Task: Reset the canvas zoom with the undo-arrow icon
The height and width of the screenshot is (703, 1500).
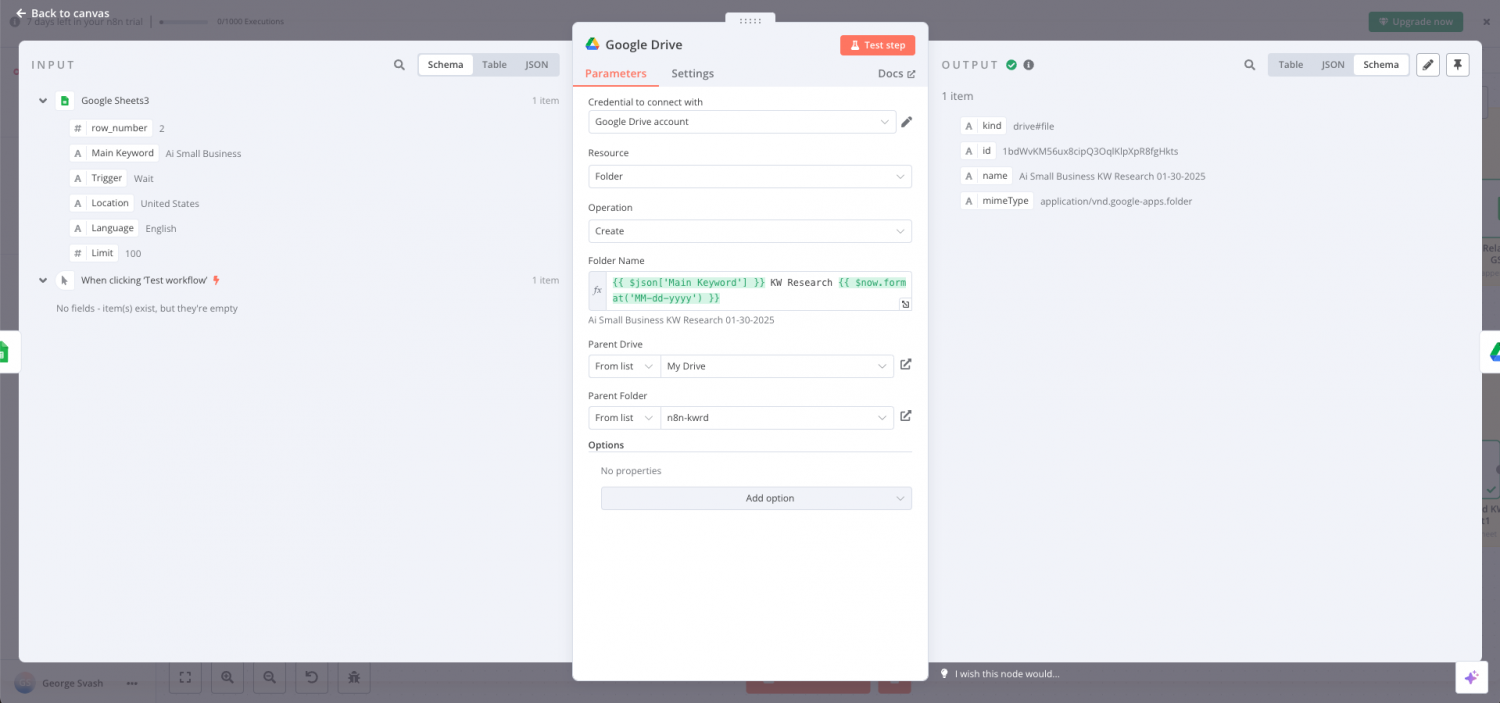Action: [x=311, y=677]
